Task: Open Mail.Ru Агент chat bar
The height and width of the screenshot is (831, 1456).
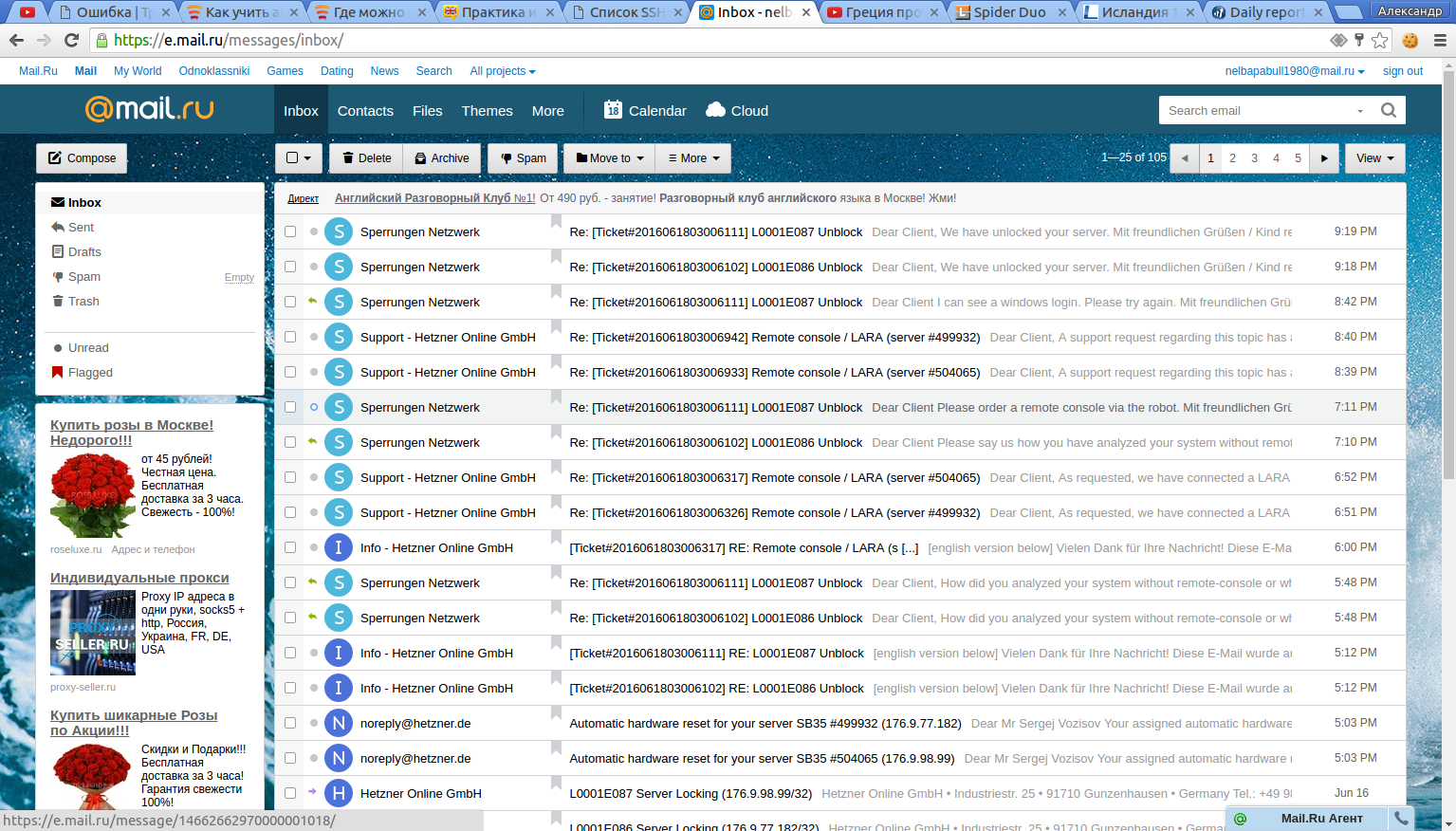Action: point(1308,818)
